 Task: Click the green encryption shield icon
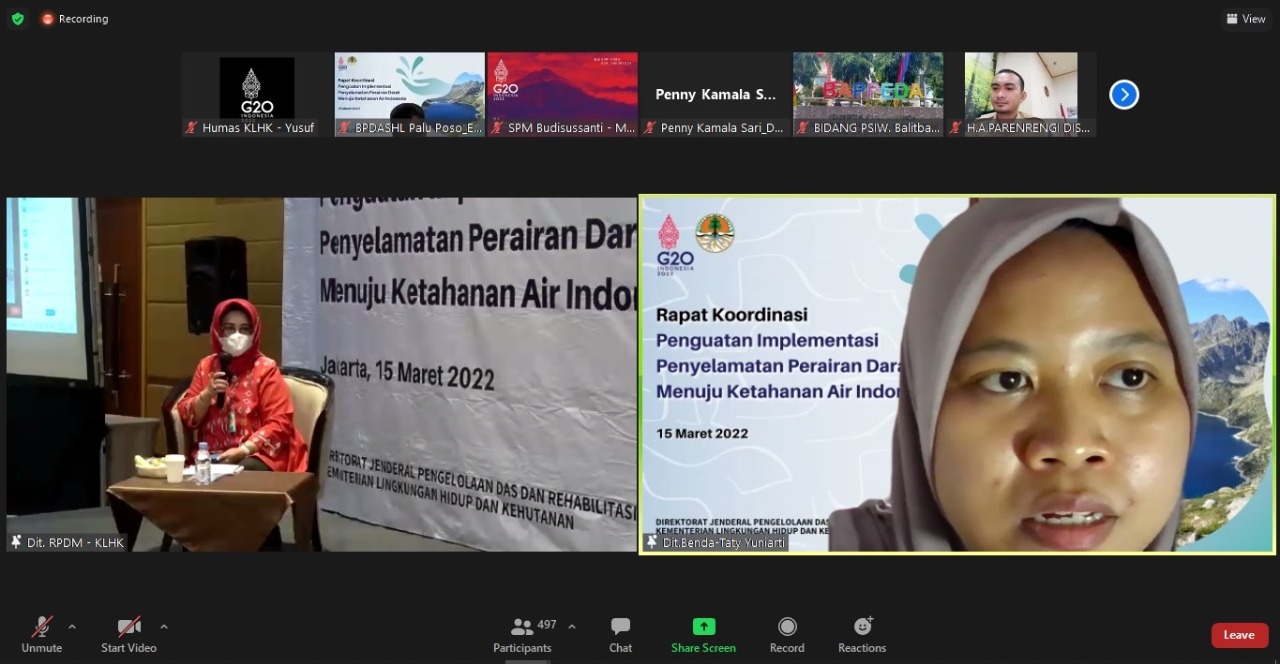click(17, 18)
